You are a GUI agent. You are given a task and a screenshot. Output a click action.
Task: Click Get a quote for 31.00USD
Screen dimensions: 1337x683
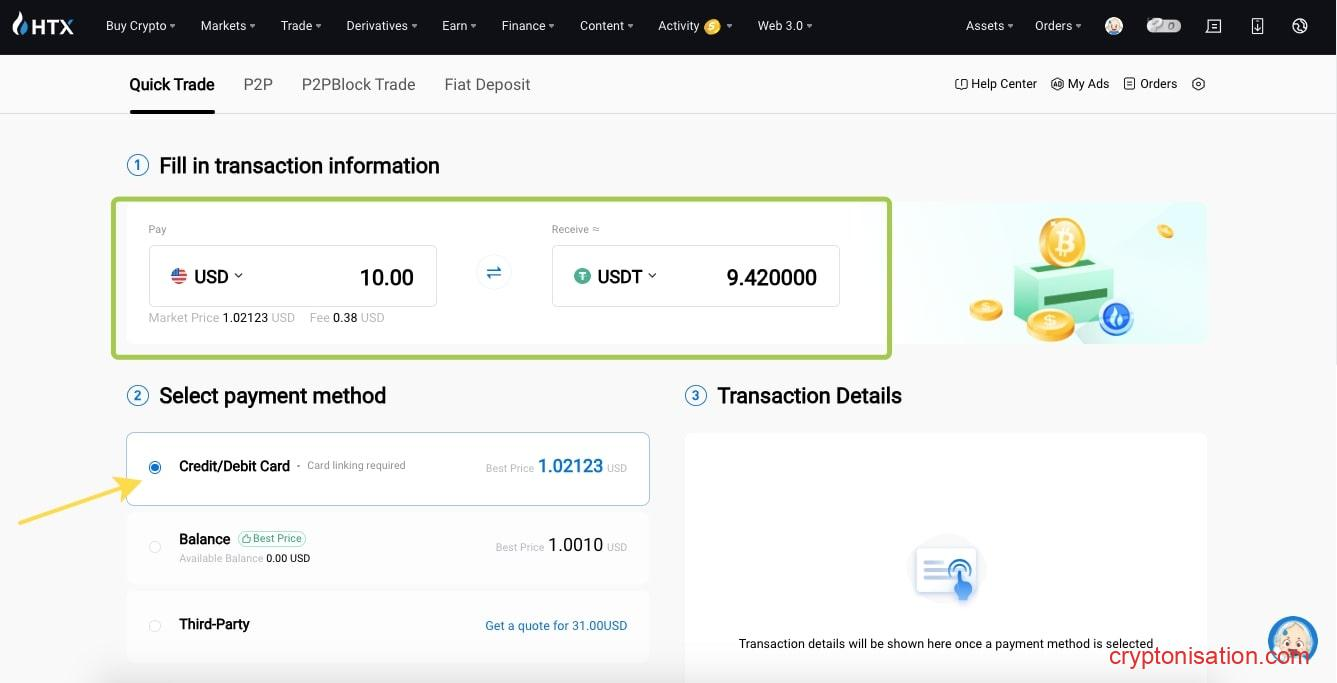(x=556, y=626)
